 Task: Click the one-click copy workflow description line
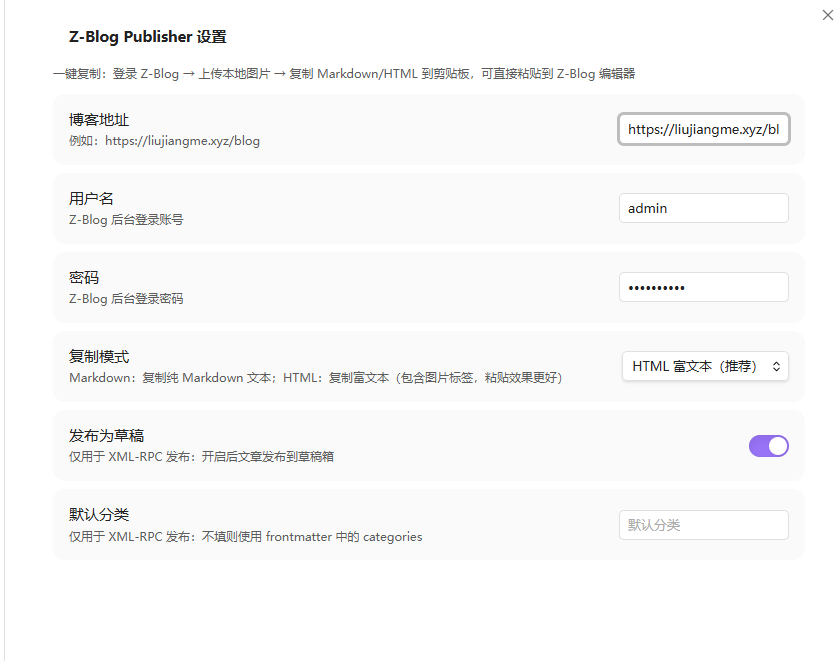click(x=344, y=74)
